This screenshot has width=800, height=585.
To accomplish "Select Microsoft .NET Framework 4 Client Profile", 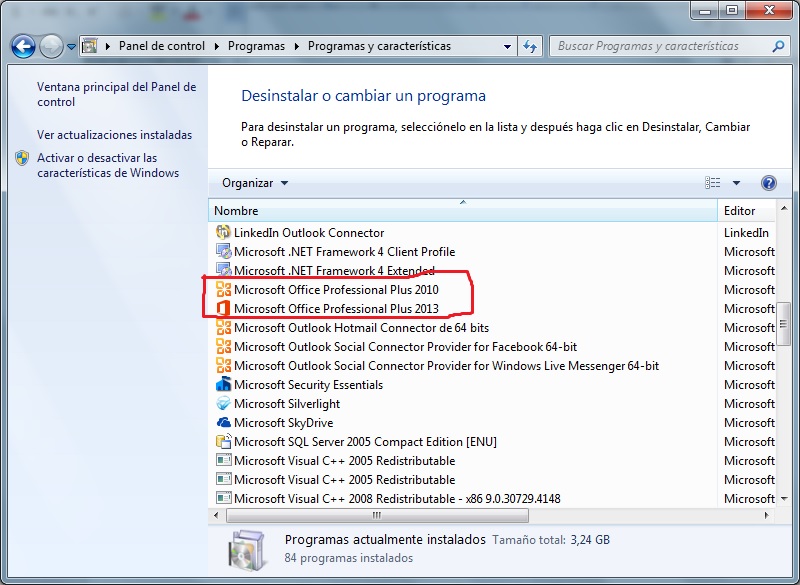I will coord(344,251).
